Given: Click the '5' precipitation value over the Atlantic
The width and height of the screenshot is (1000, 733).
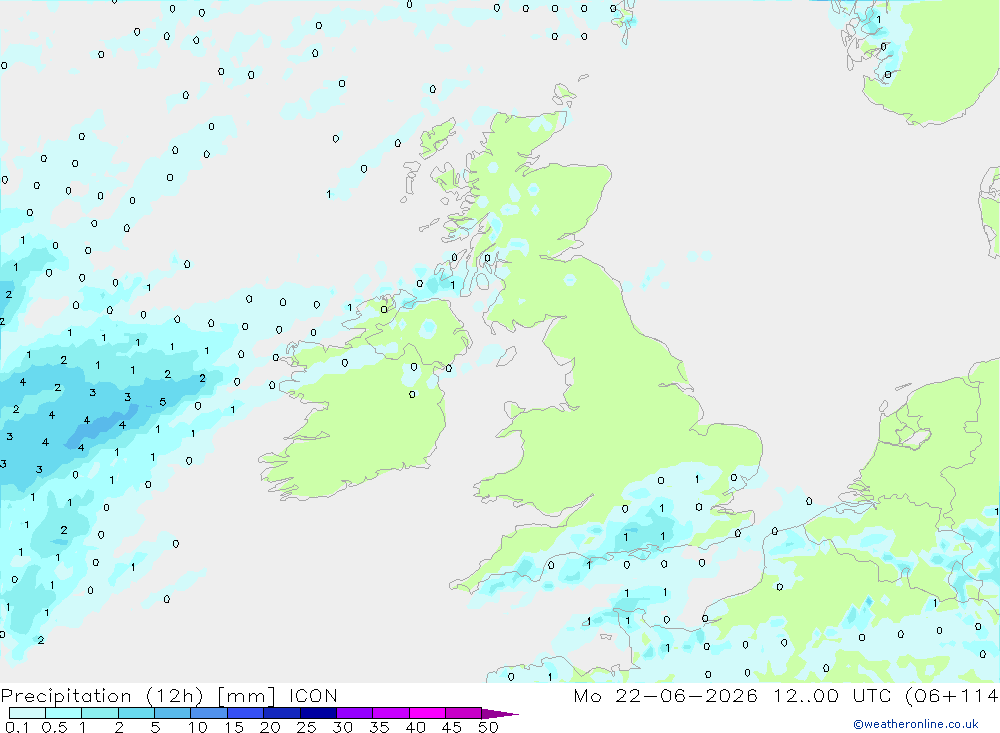Looking at the screenshot, I should coord(163,402).
